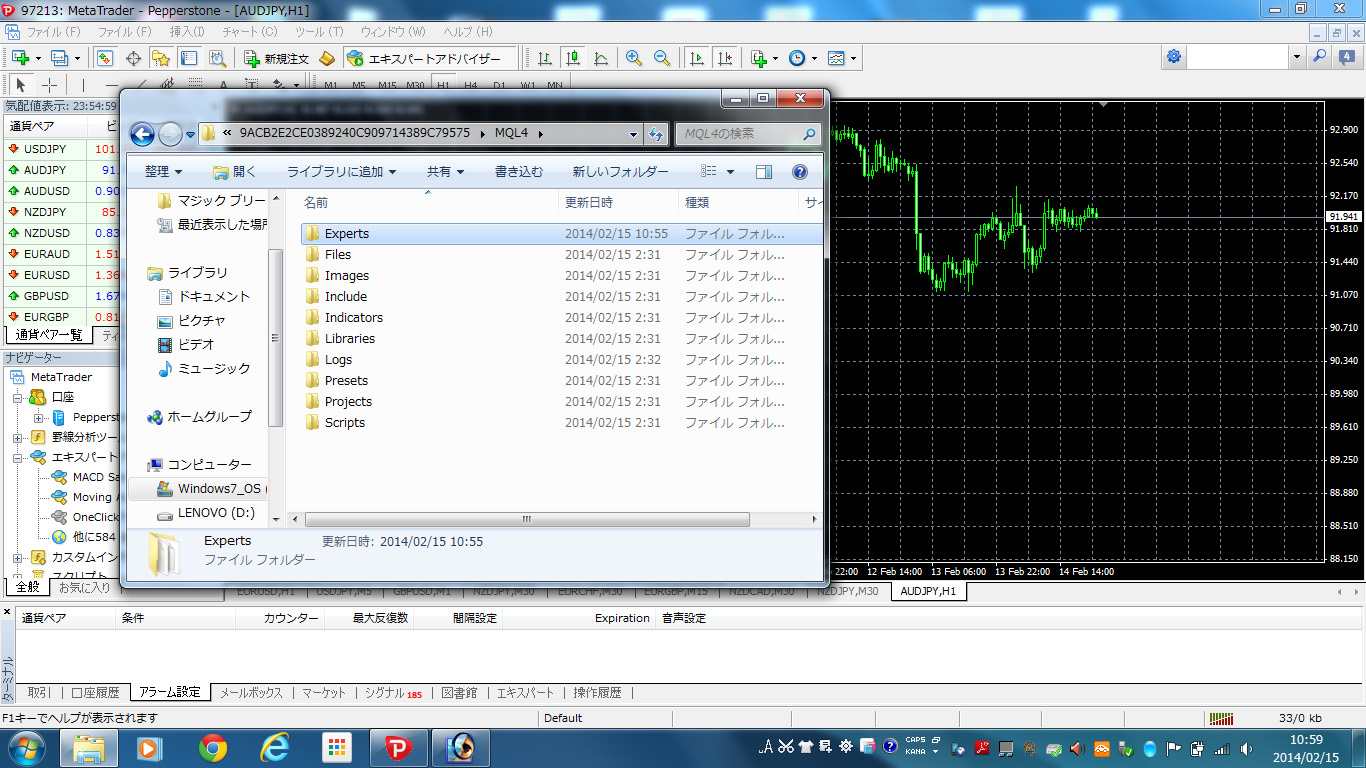Switch to bar chart icon

tap(545, 58)
